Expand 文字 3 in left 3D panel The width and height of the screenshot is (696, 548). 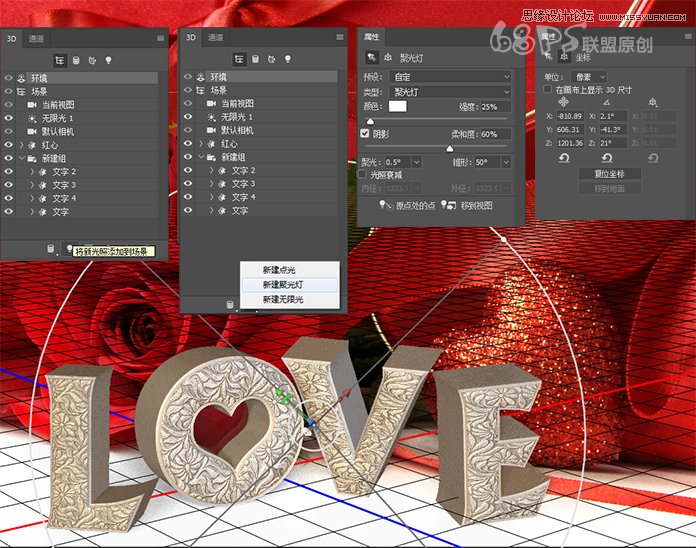pos(32,185)
